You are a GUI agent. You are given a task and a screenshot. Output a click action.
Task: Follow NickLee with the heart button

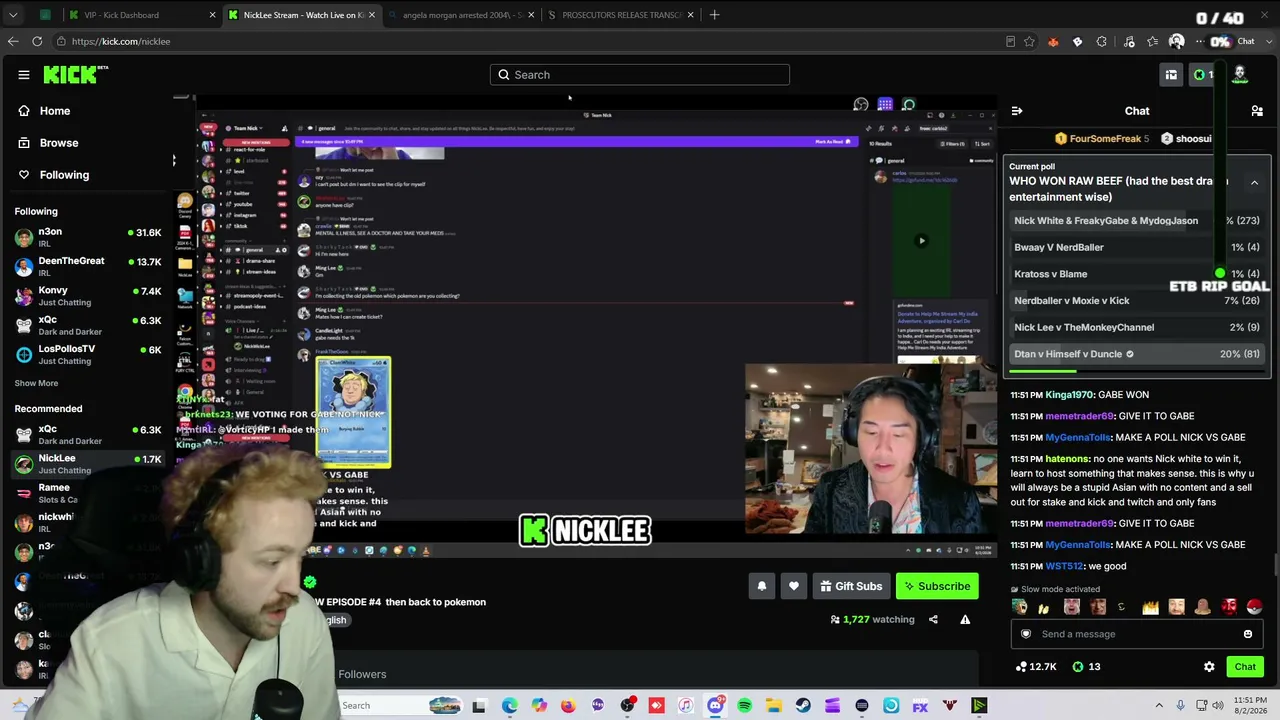pyautogui.click(x=794, y=587)
